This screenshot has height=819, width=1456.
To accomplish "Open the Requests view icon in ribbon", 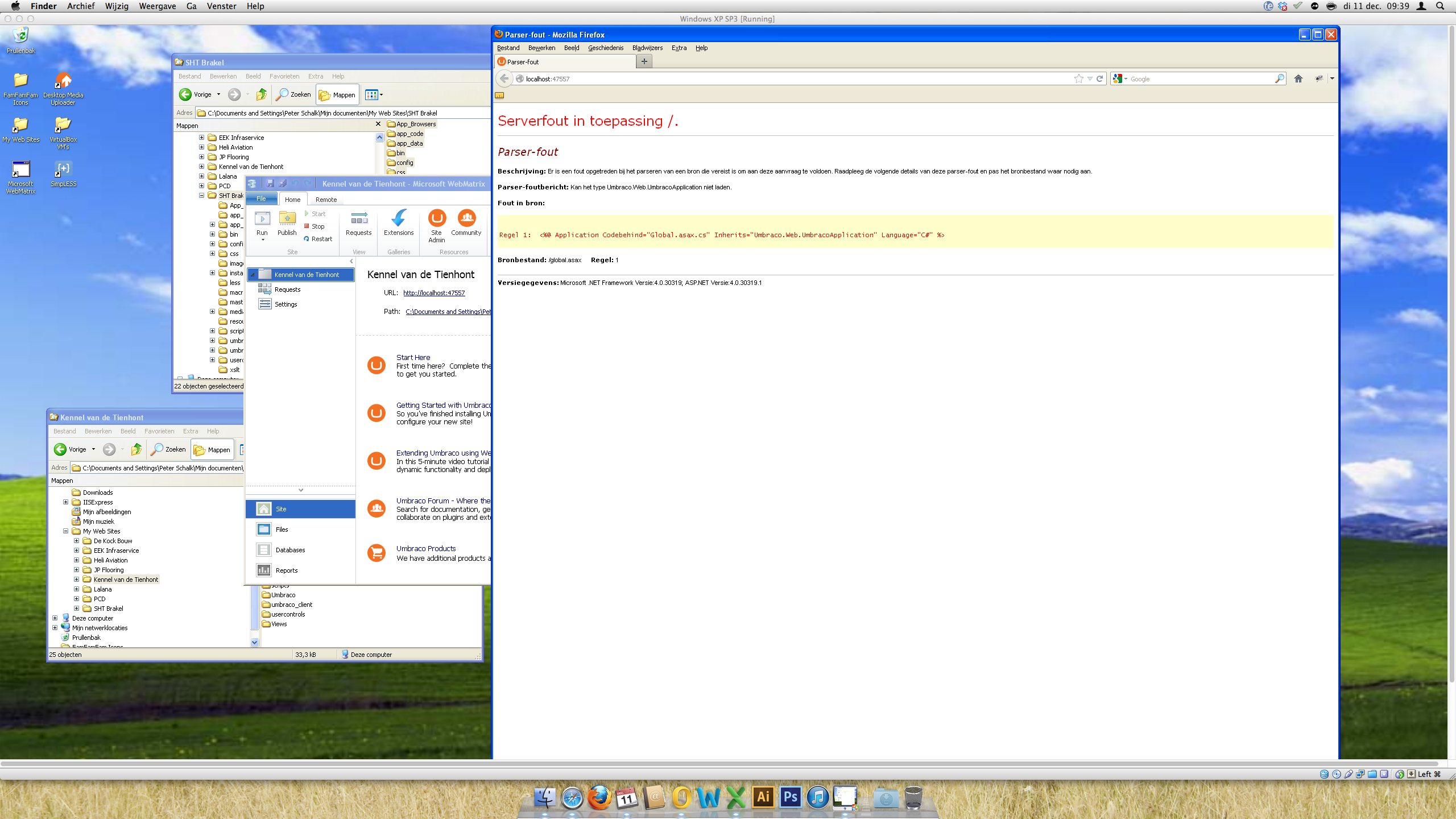I will tap(359, 223).
